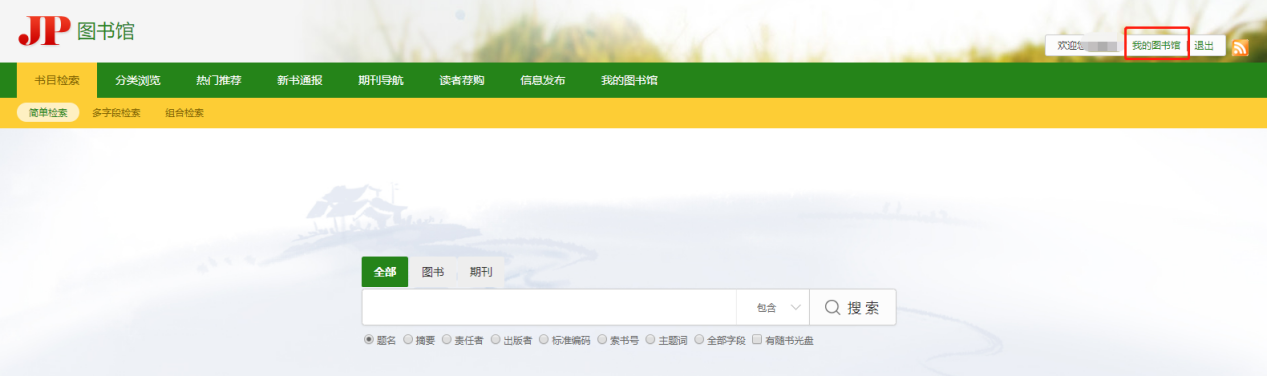Open 新书通报 in the navigation bar
The width and height of the screenshot is (1267, 376).
click(x=300, y=80)
